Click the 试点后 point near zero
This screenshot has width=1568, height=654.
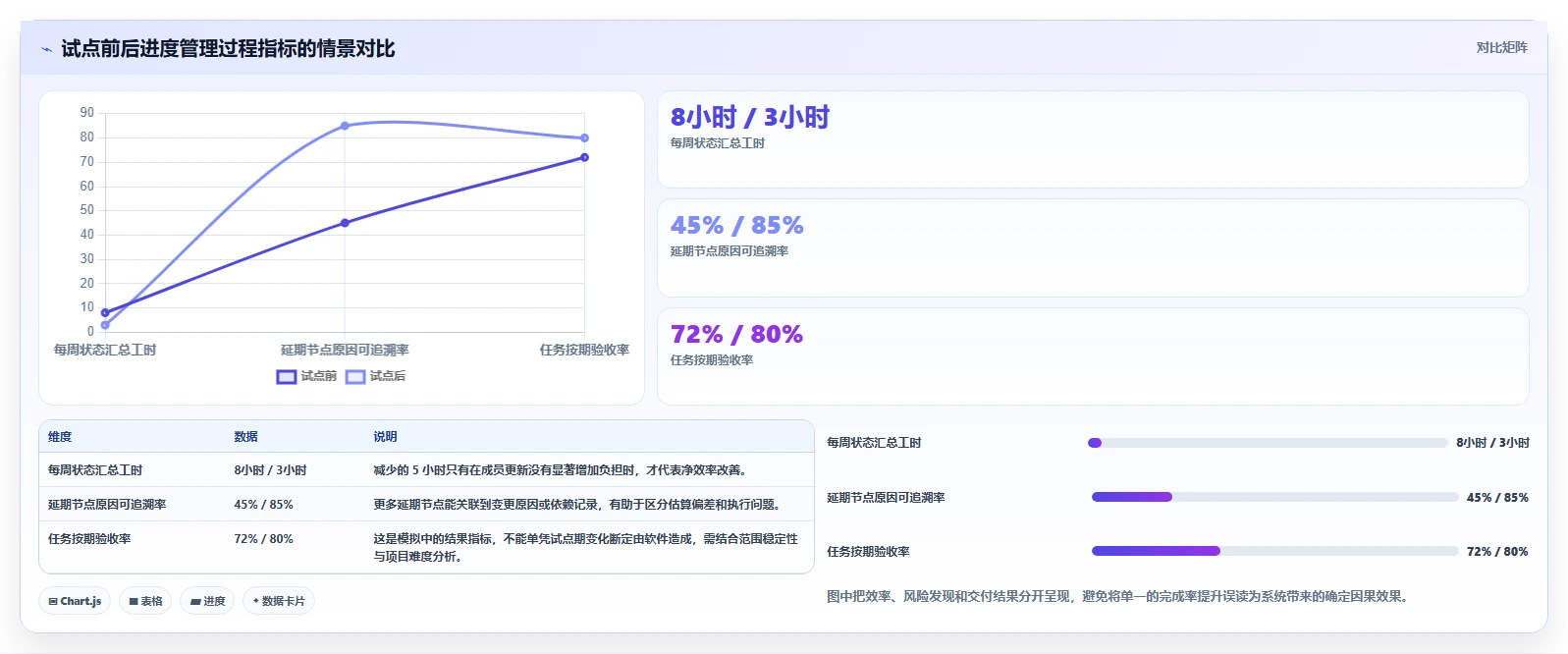pos(105,325)
